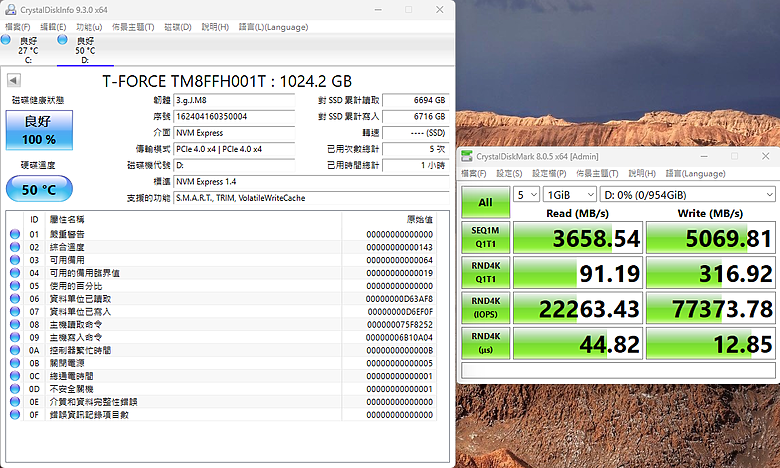Click the 良好 100 % health status button
The width and height of the screenshot is (780, 468).
coord(39,130)
